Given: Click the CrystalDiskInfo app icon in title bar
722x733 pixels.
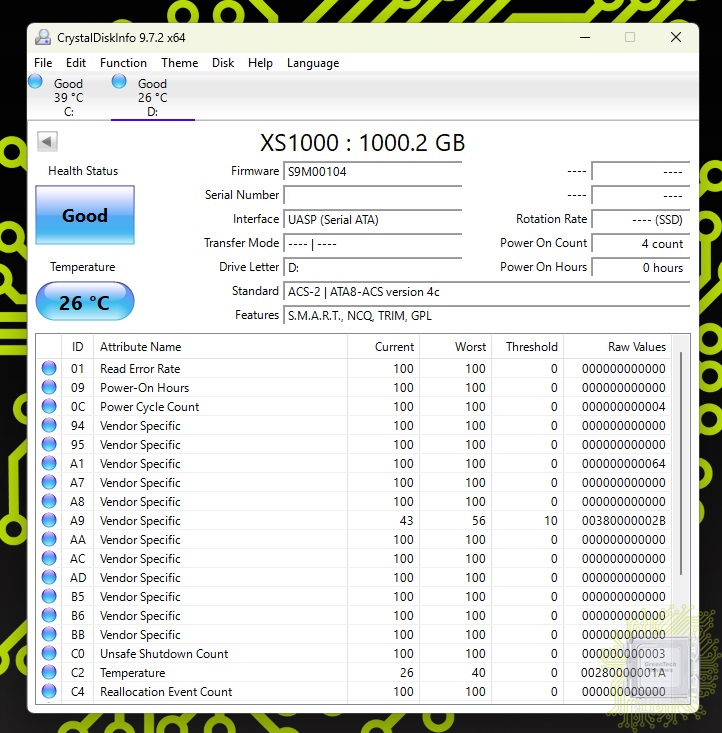Looking at the screenshot, I should 43,38.
